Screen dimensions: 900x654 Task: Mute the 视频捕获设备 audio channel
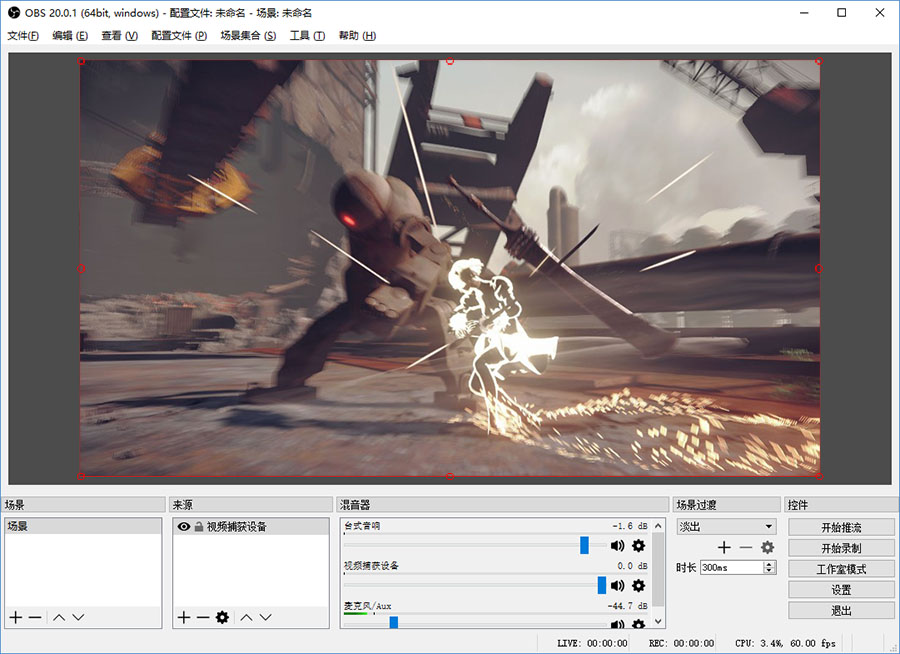(x=617, y=585)
